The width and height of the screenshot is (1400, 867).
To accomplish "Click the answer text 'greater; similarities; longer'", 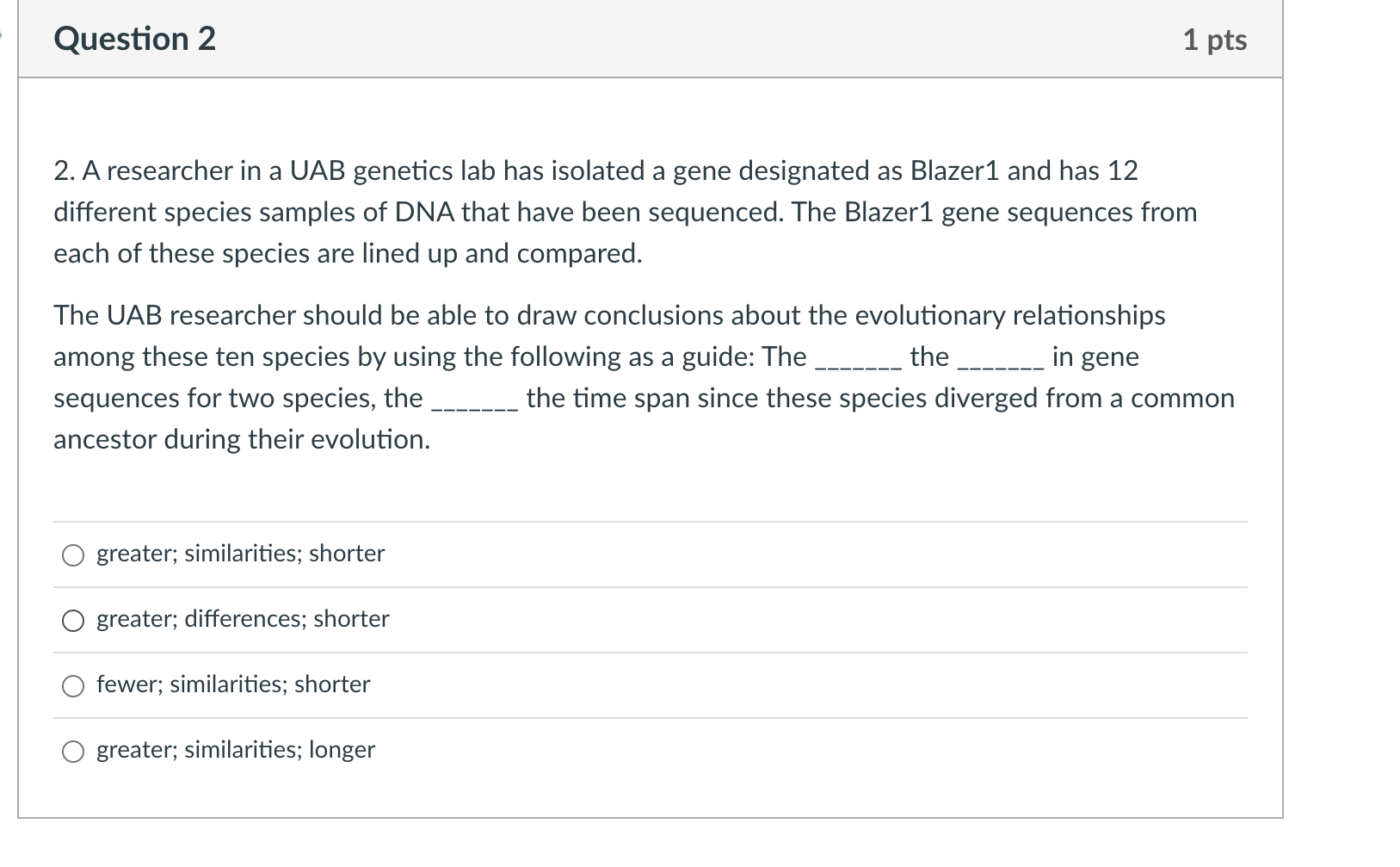I will (234, 751).
